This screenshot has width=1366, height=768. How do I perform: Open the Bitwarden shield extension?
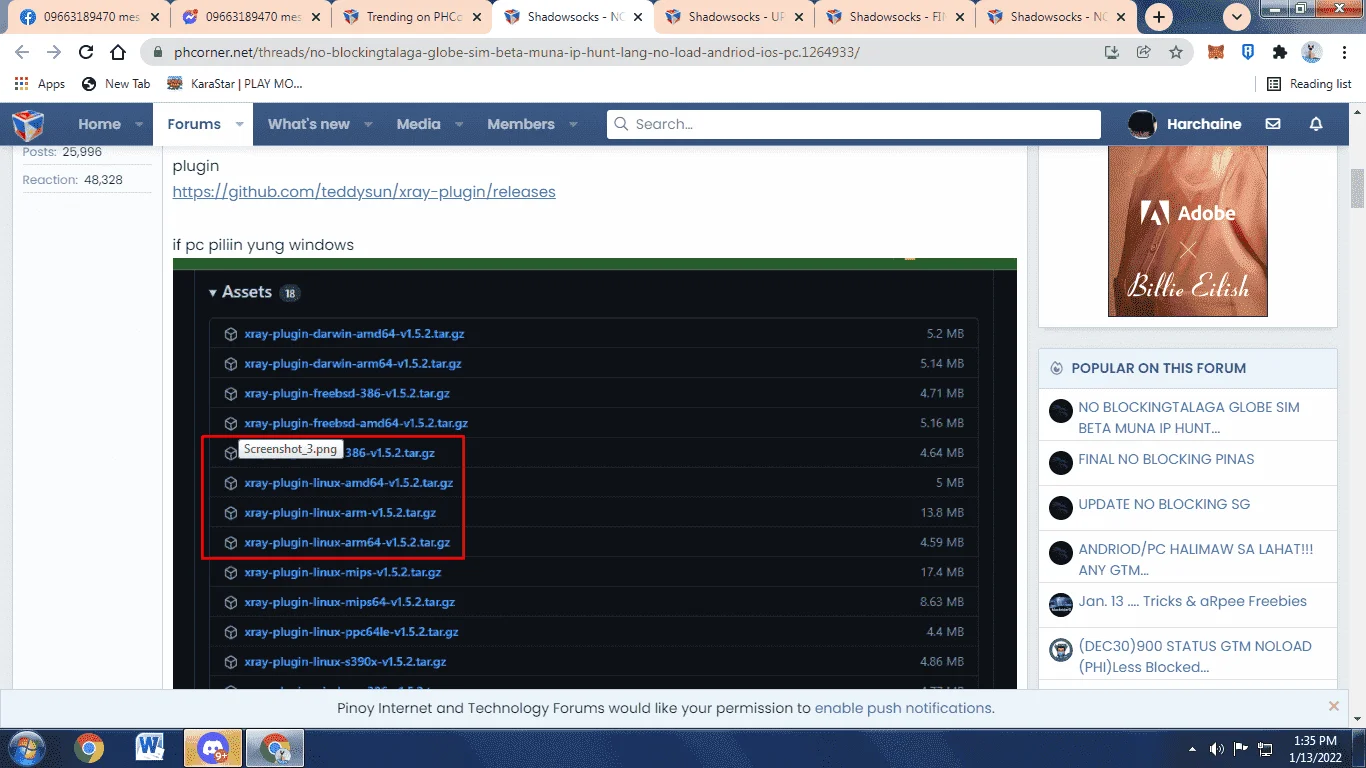click(1248, 52)
